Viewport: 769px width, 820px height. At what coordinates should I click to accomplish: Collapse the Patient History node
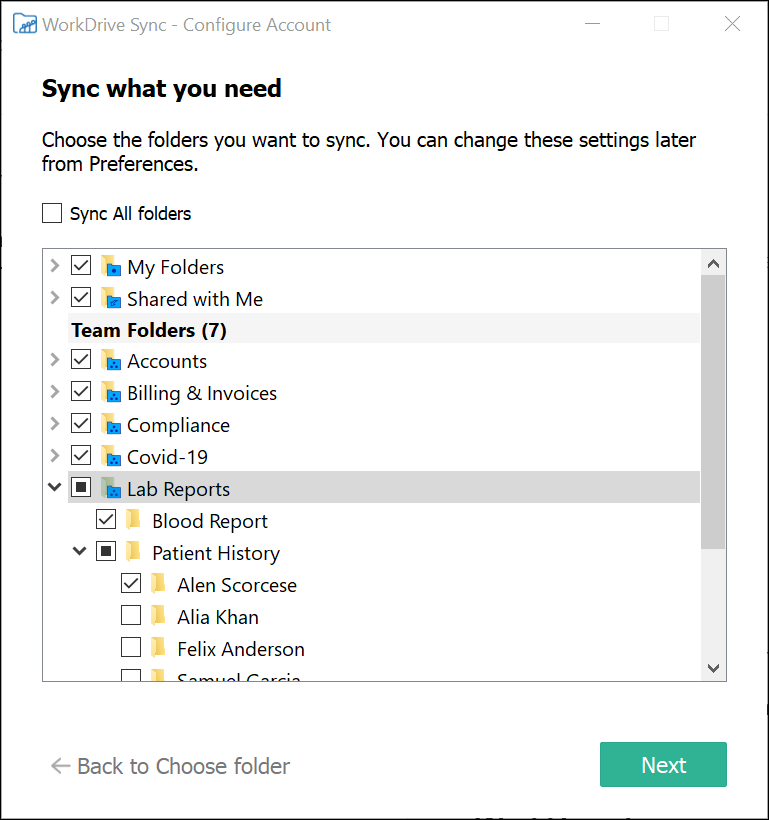click(x=80, y=551)
